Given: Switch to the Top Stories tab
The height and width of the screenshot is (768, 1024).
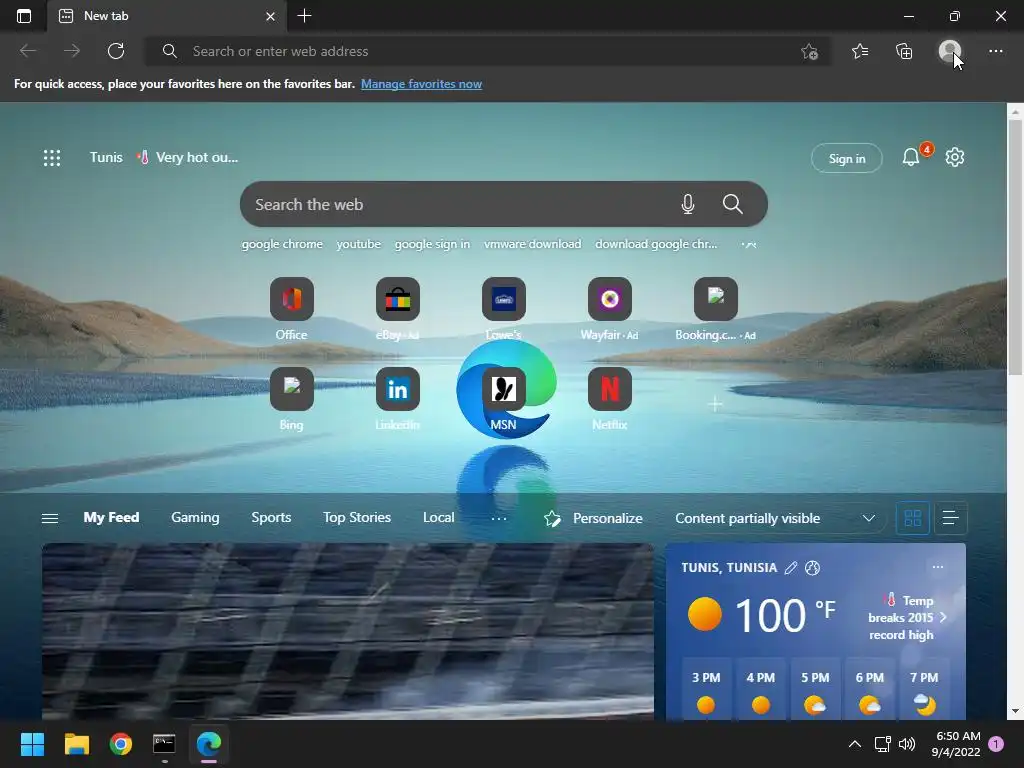Looking at the screenshot, I should 357,517.
